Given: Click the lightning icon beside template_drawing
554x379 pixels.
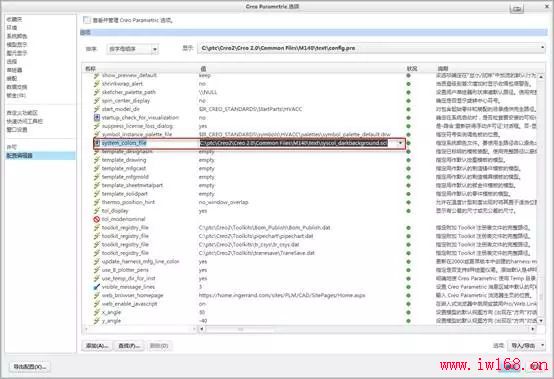Looking at the screenshot, I should click(96, 160).
